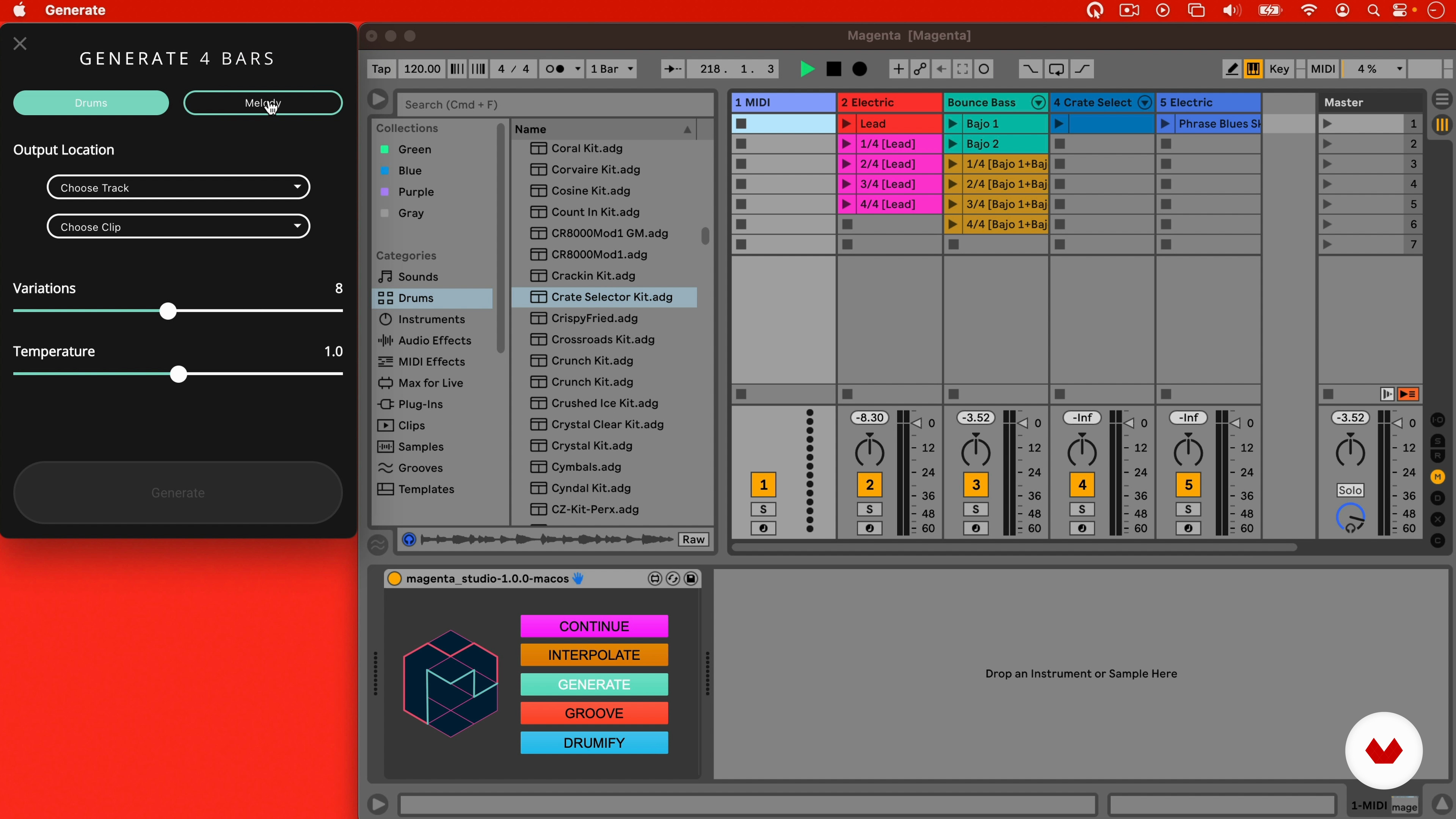Click Back to Arrangement icon
The width and height of the screenshot is (1456, 819).
(x=1408, y=394)
